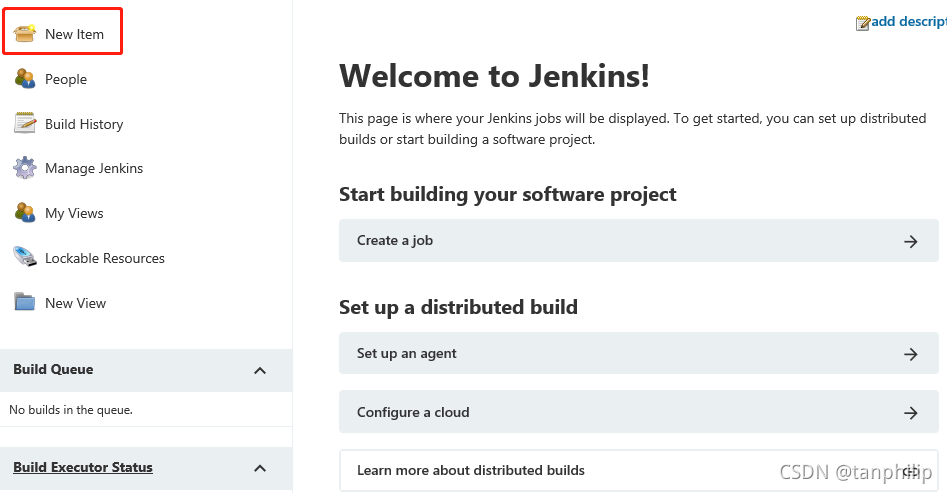Click the Lockable Resources USB icon
Image resolution: width=947 pixels, height=493 pixels.
(x=25, y=257)
